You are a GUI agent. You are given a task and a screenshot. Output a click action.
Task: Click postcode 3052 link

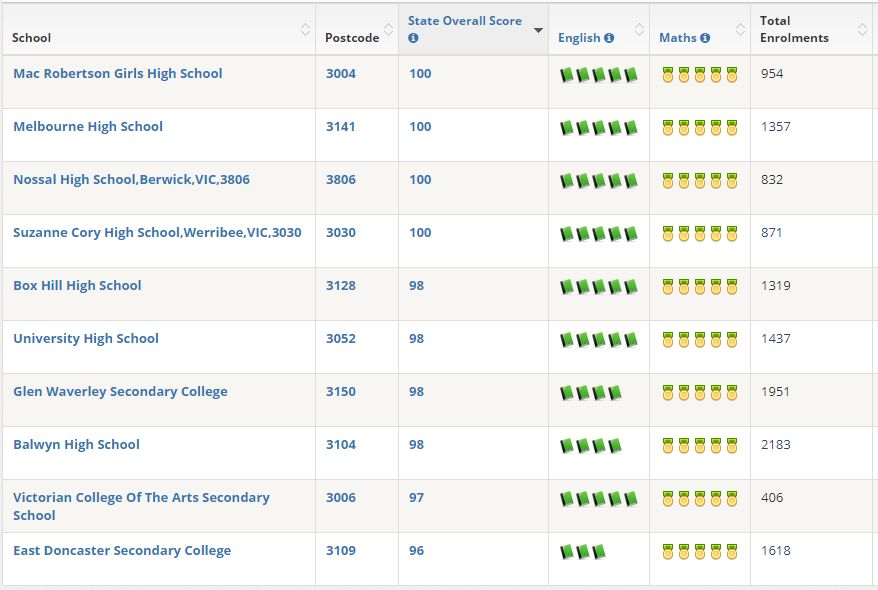click(341, 339)
